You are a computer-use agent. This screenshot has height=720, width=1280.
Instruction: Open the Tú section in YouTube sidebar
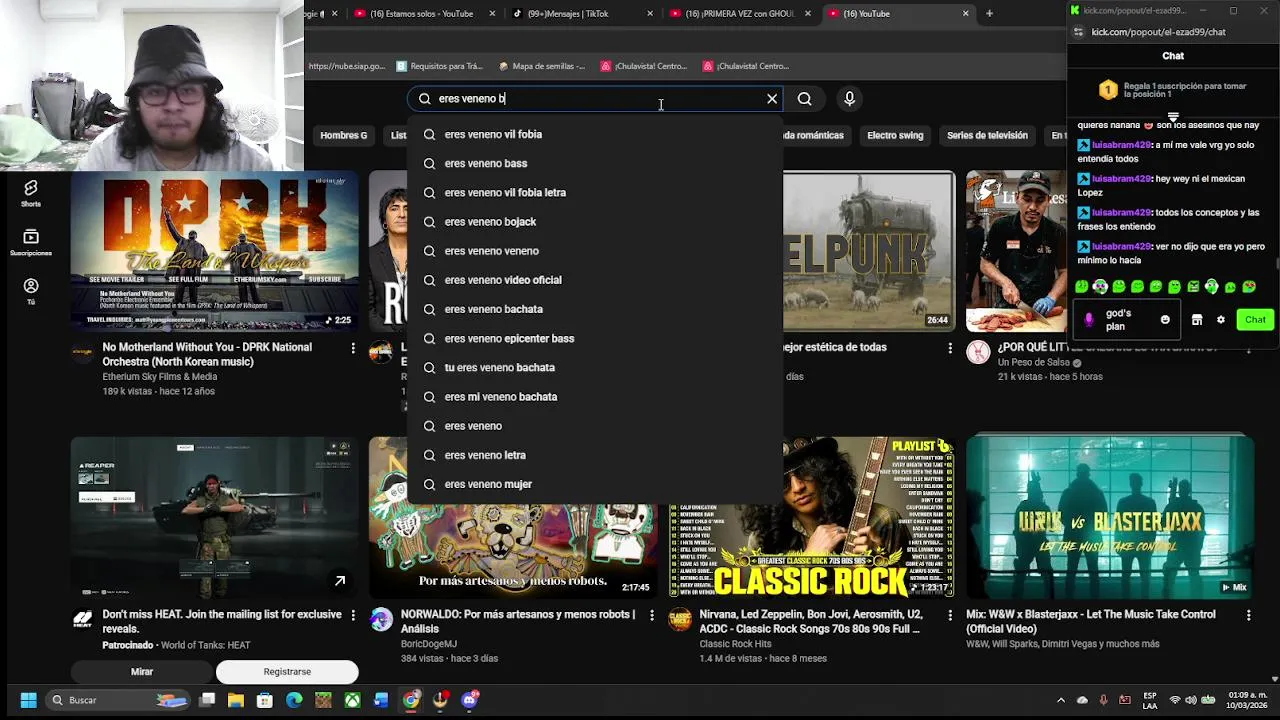point(31,291)
